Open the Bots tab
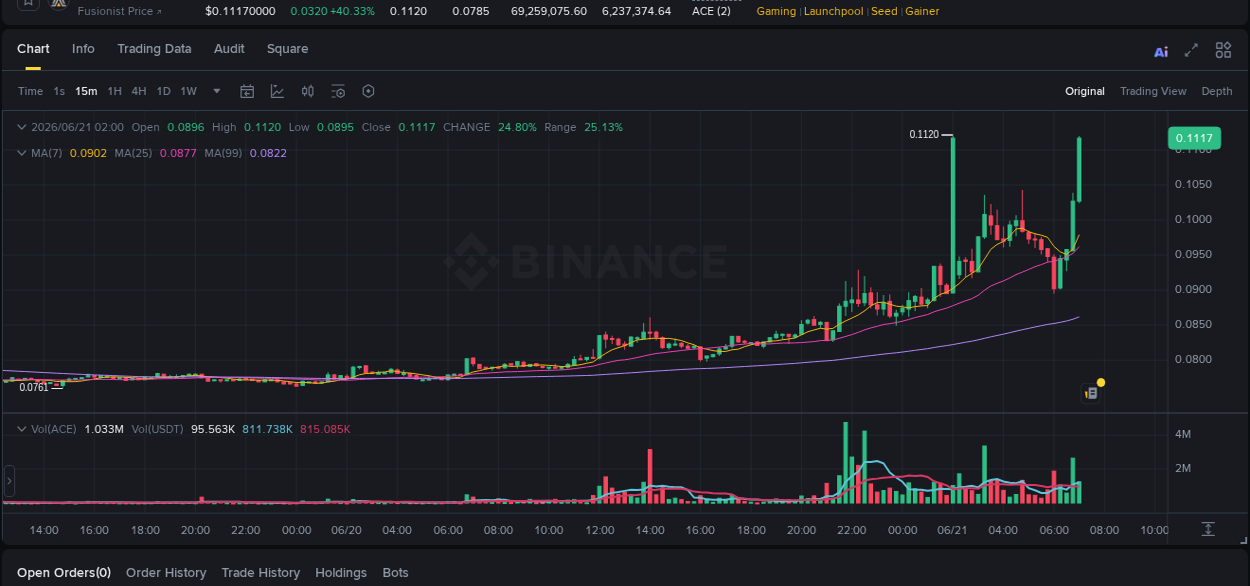The height and width of the screenshot is (586, 1250). click(396, 573)
